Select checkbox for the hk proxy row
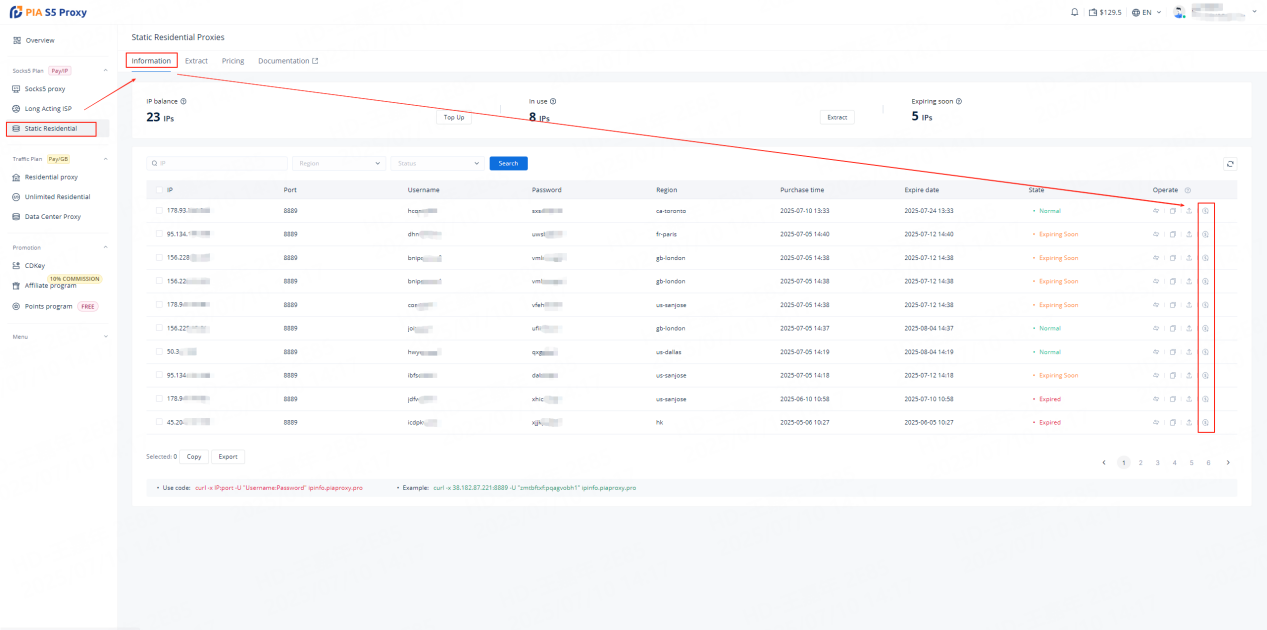 (159, 423)
